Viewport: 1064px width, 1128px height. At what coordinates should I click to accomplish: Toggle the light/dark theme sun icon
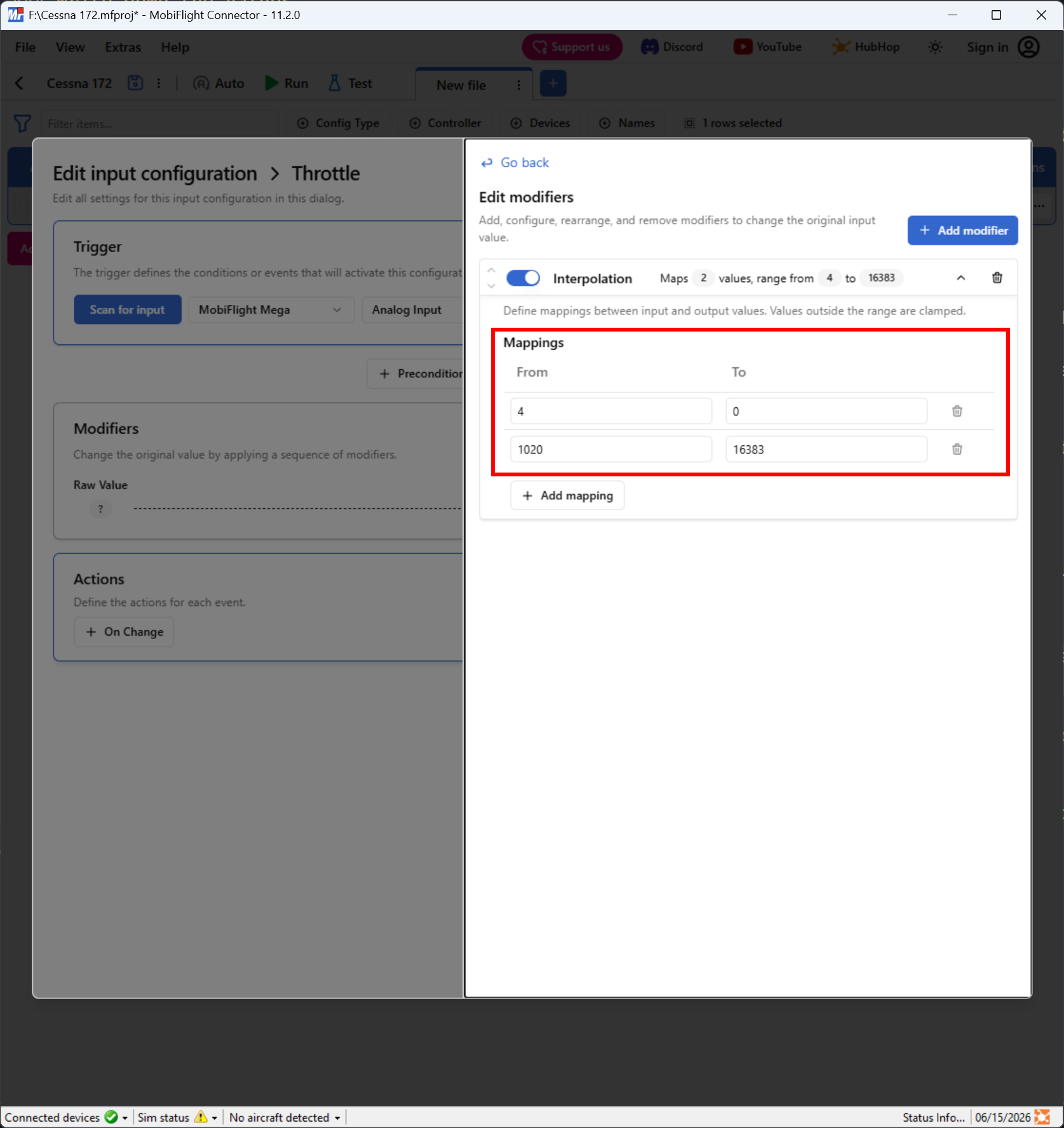click(x=935, y=47)
